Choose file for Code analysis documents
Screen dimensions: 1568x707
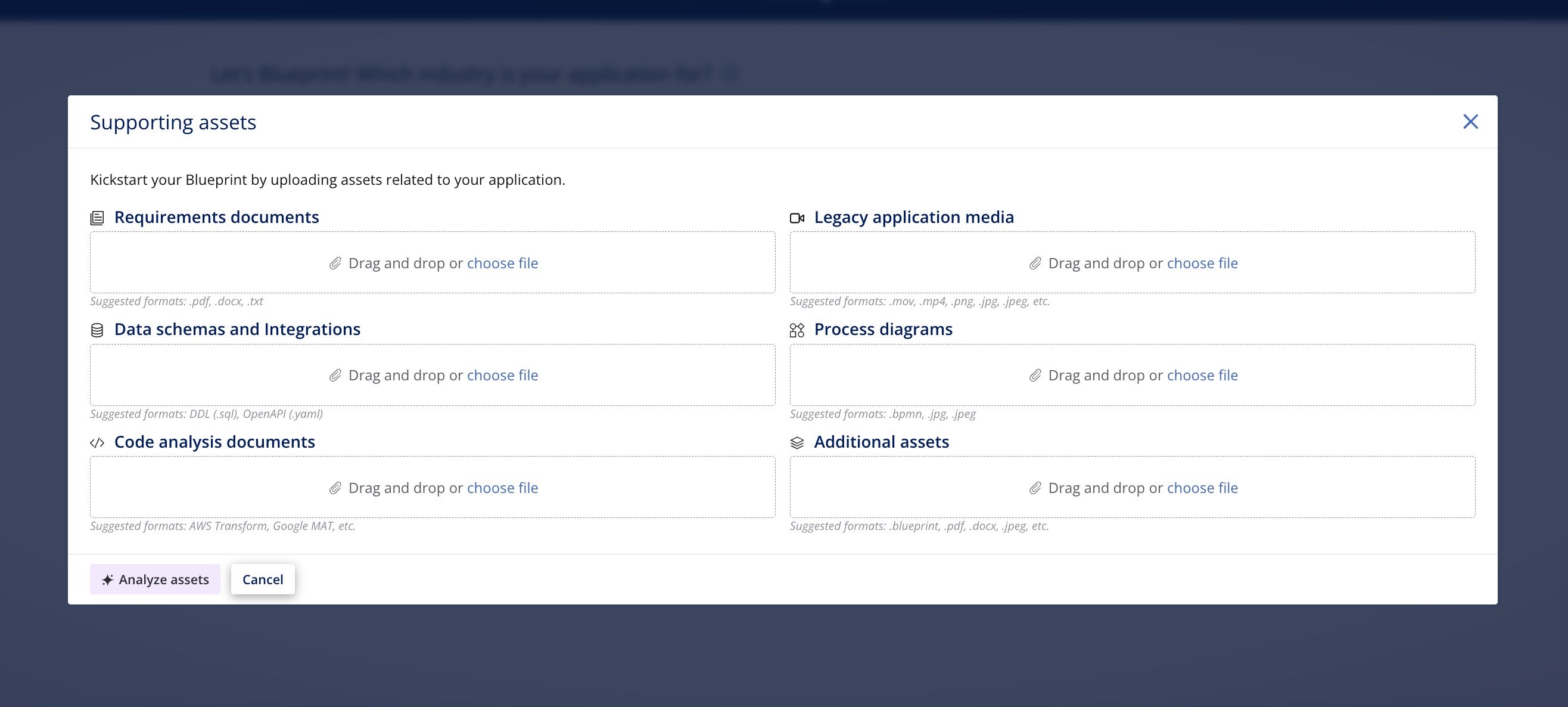click(502, 488)
